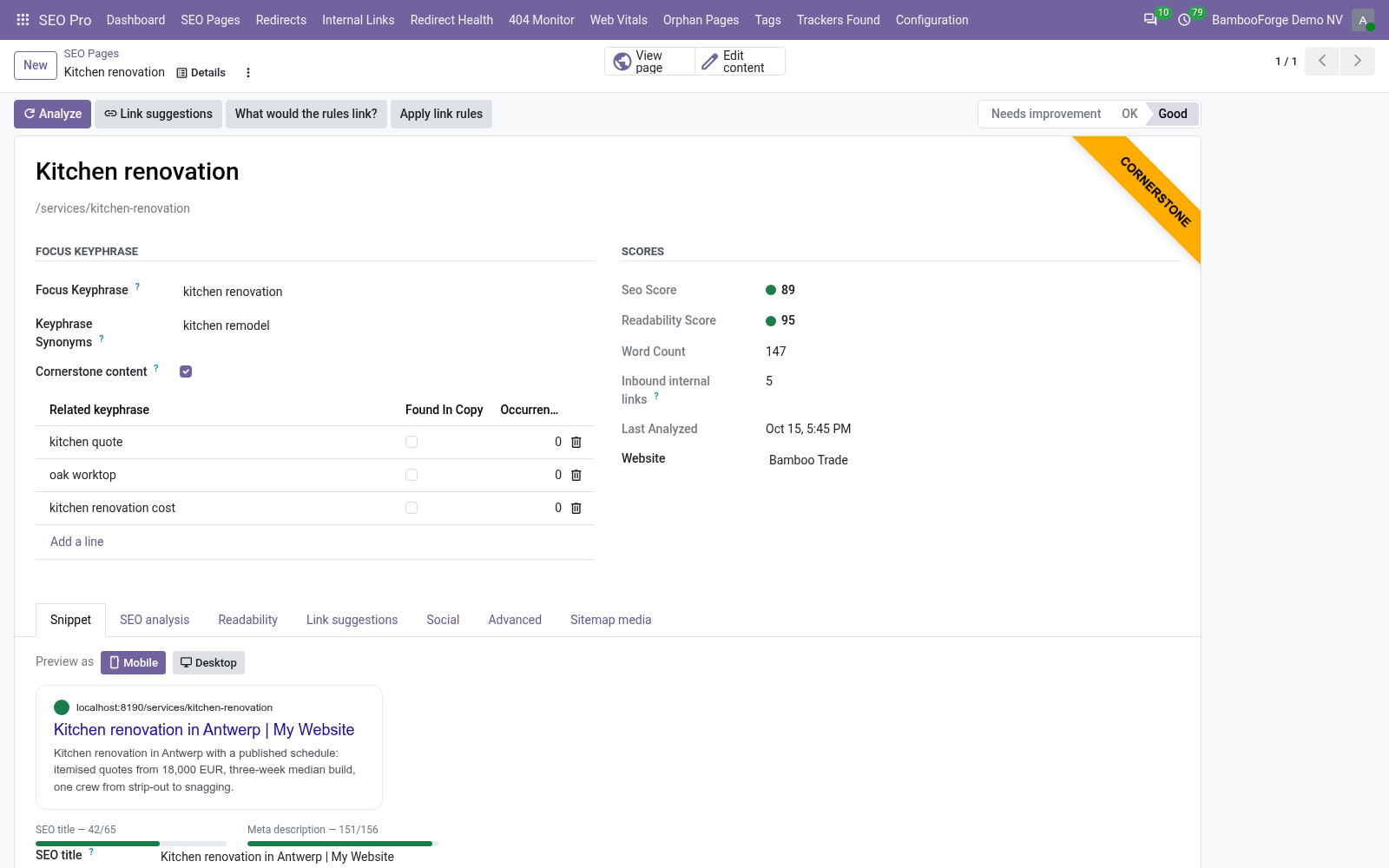The width and height of the screenshot is (1389, 868).
Task: Click the Apply link rules button
Action: click(x=441, y=114)
